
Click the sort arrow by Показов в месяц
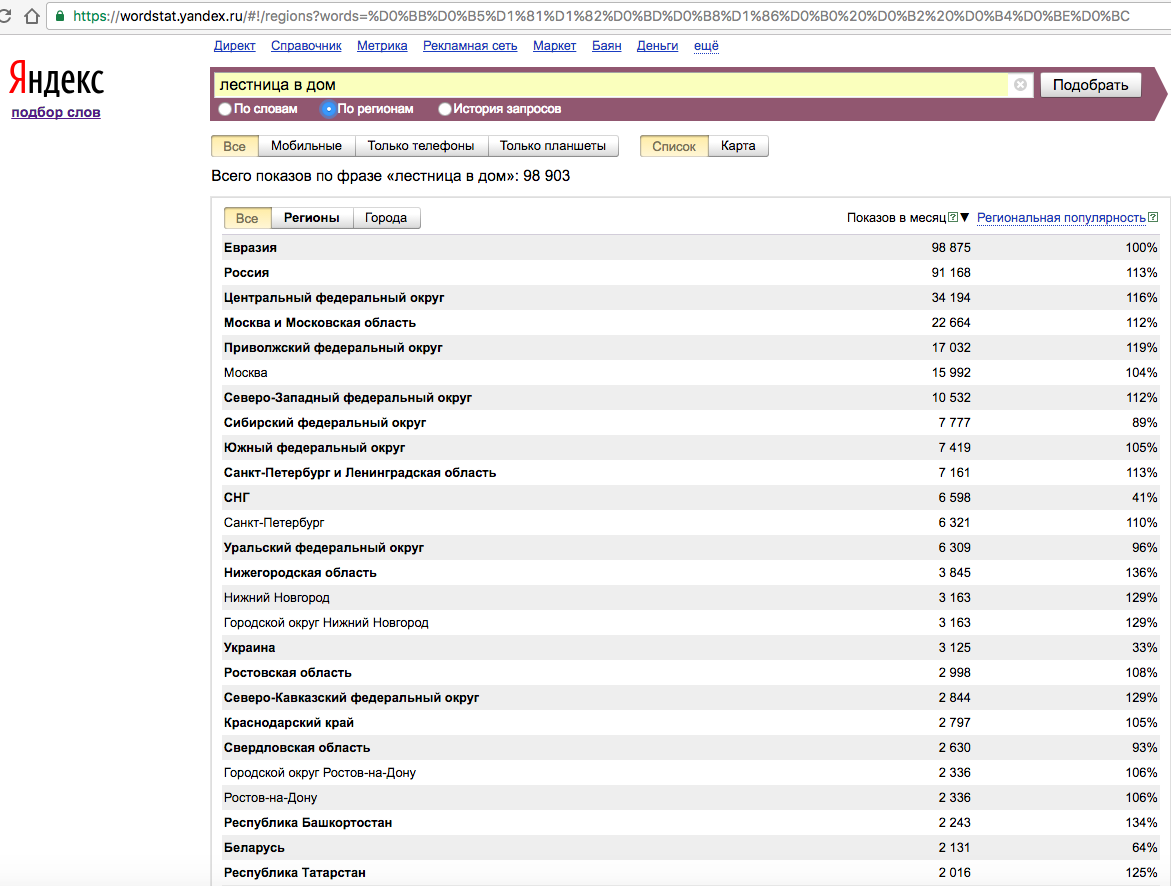[965, 218]
